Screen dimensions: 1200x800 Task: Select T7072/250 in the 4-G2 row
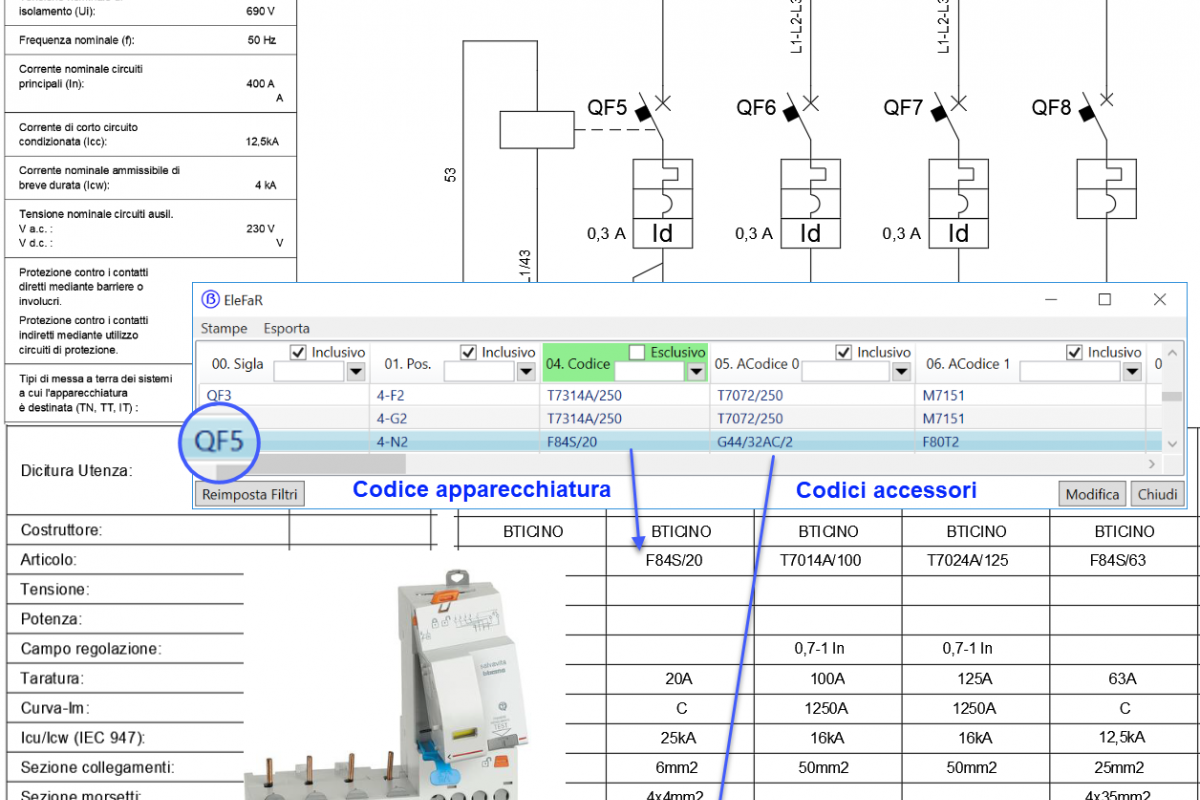750,419
